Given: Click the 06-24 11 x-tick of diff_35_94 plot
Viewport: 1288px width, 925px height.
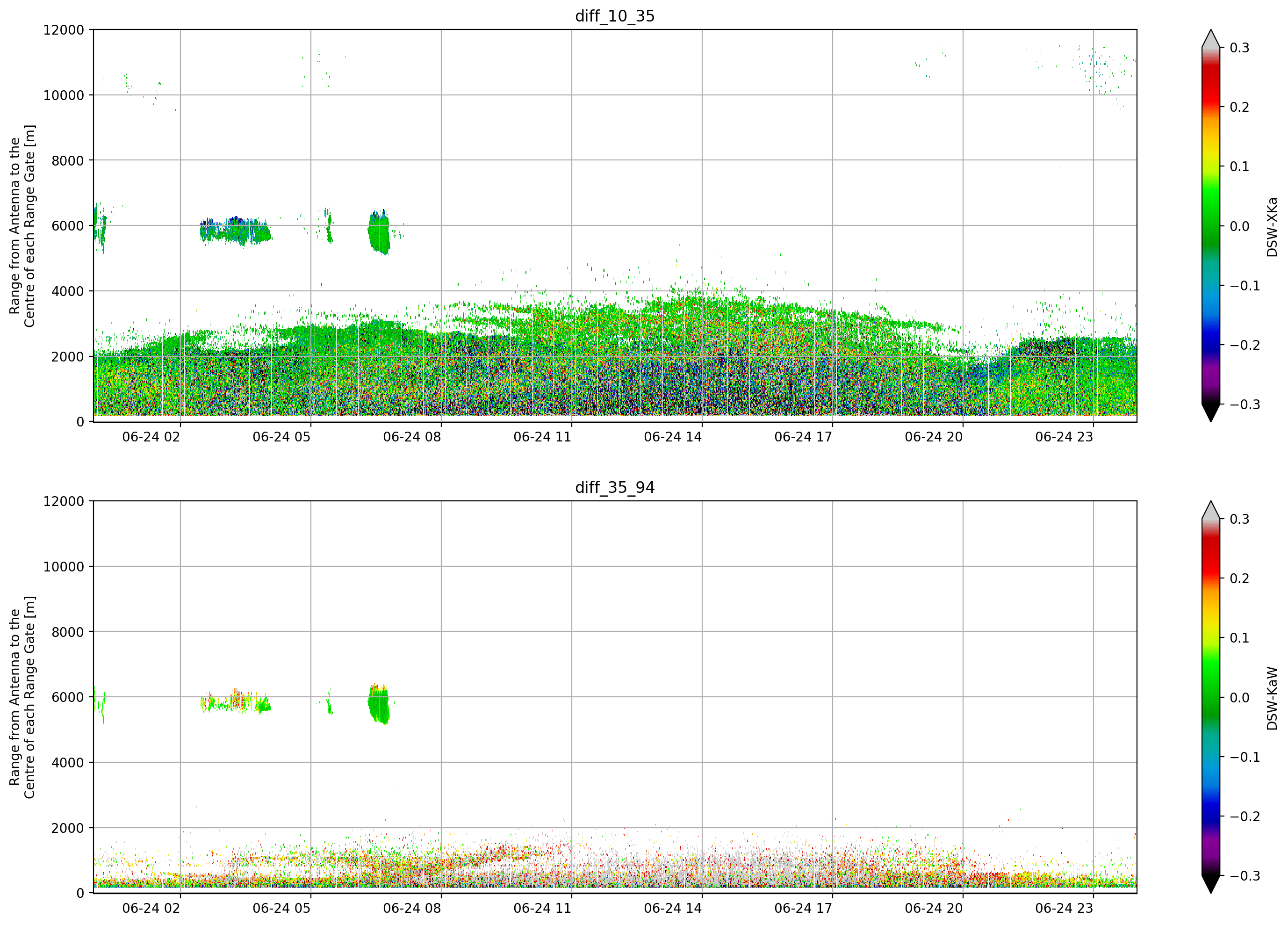Looking at the screenshot, I should point(542,909).
